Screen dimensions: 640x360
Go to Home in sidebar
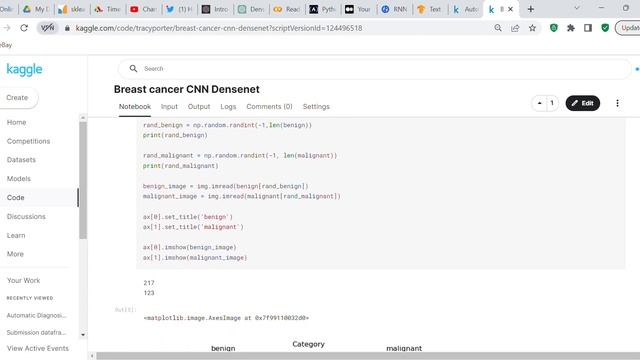16,122
